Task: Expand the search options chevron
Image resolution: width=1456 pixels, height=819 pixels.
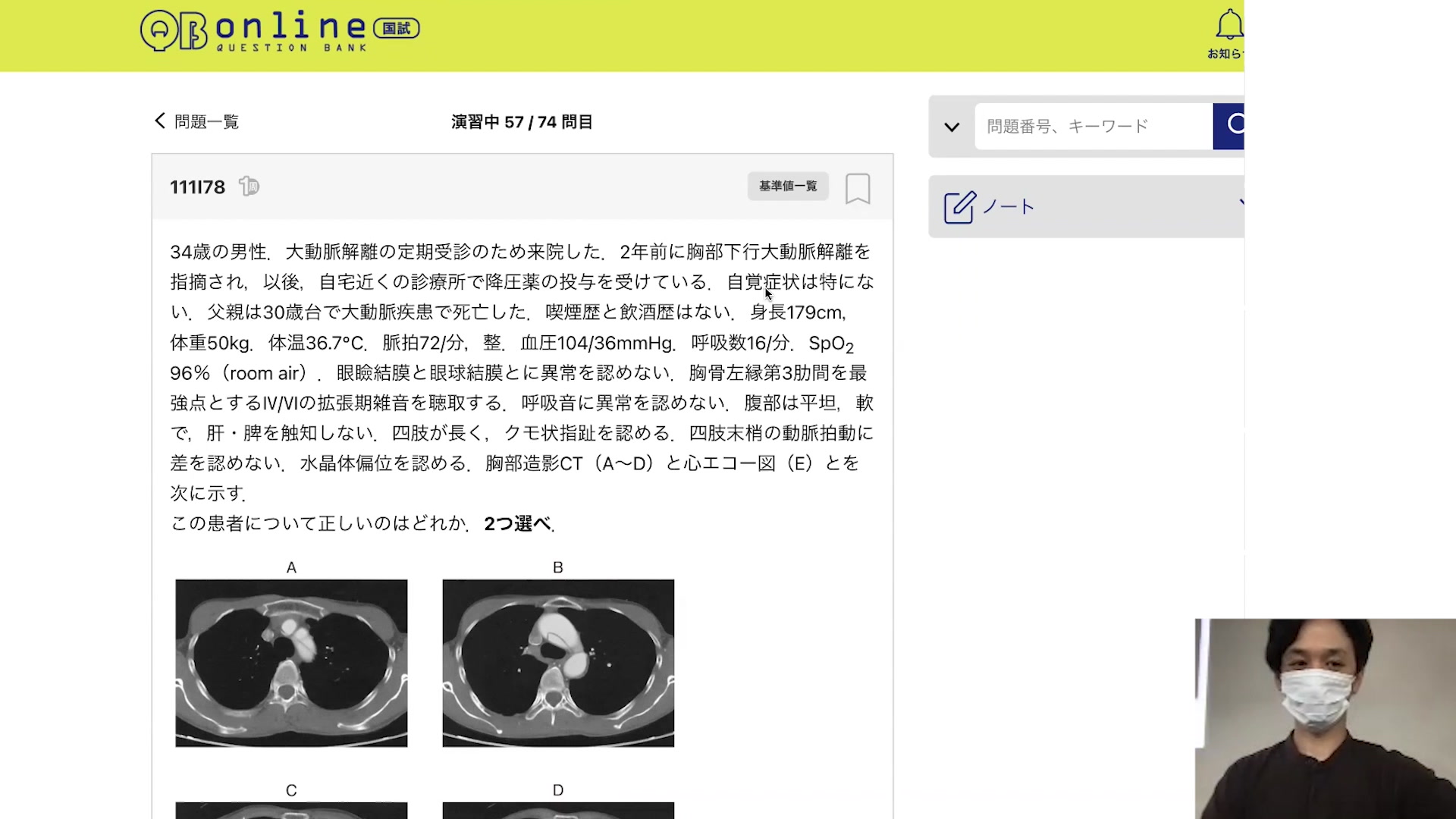Action: click(x=952, y=127)
